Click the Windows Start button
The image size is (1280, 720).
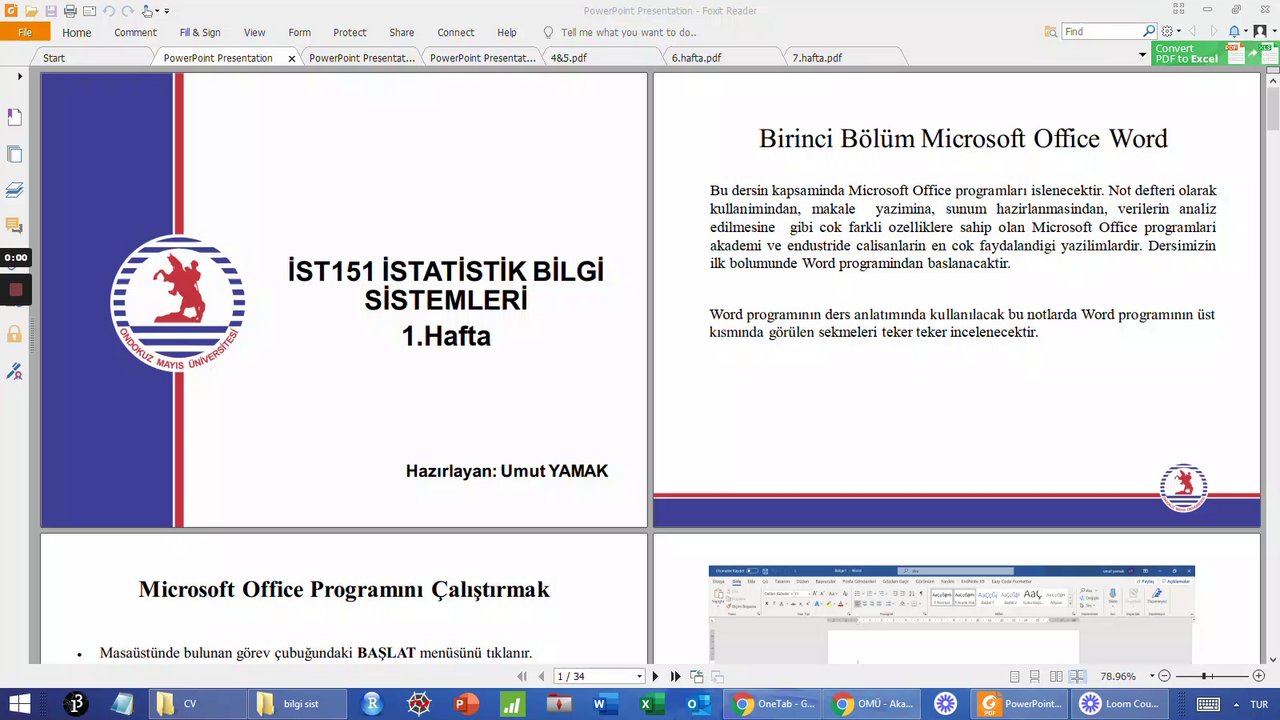[x=19, y=704]
